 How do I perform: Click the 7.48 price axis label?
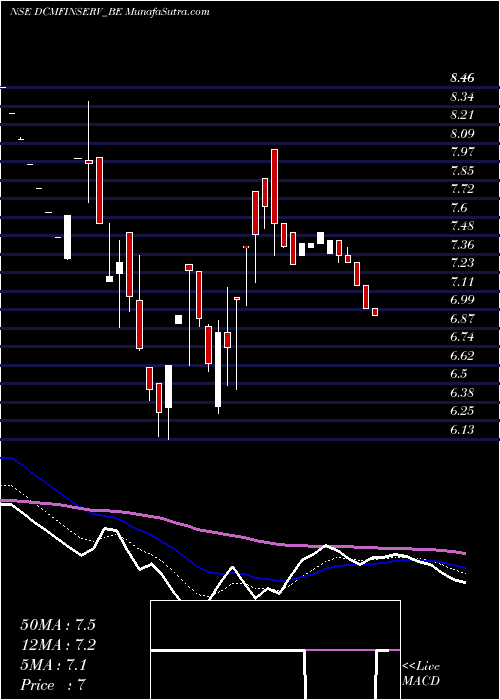tap(462, 226)
